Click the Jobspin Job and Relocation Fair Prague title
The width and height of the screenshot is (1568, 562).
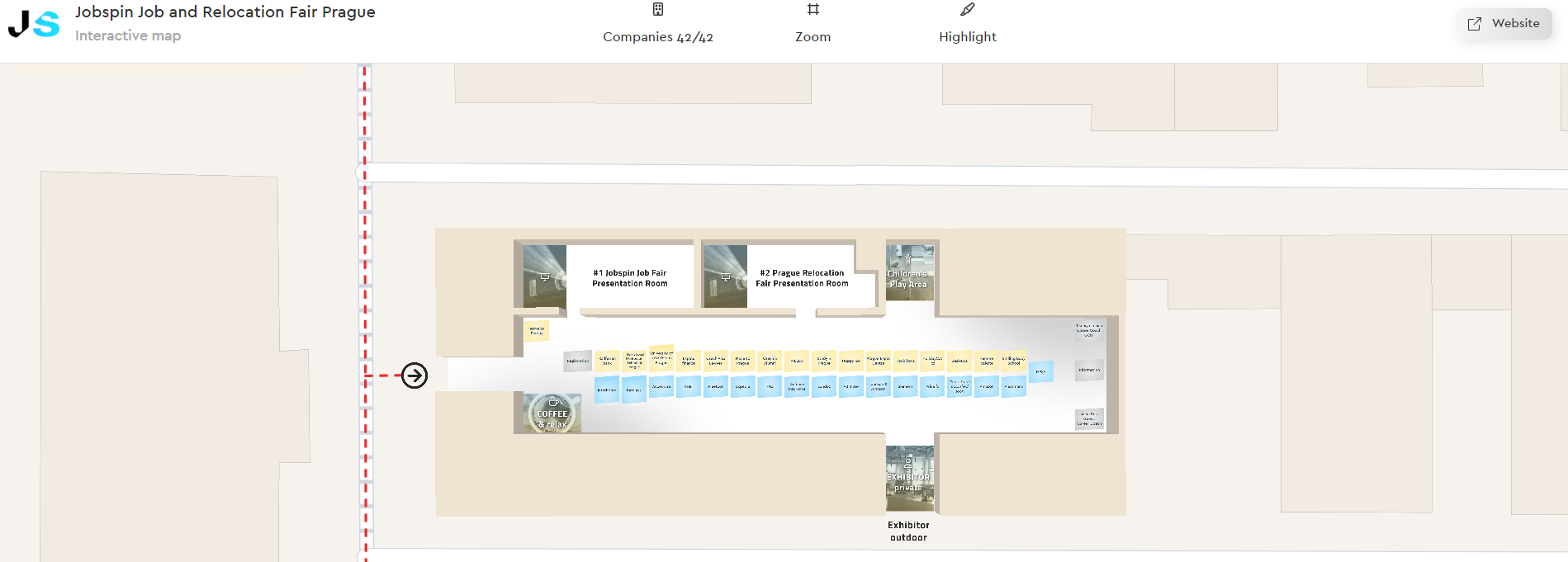[x=225, y=12]
